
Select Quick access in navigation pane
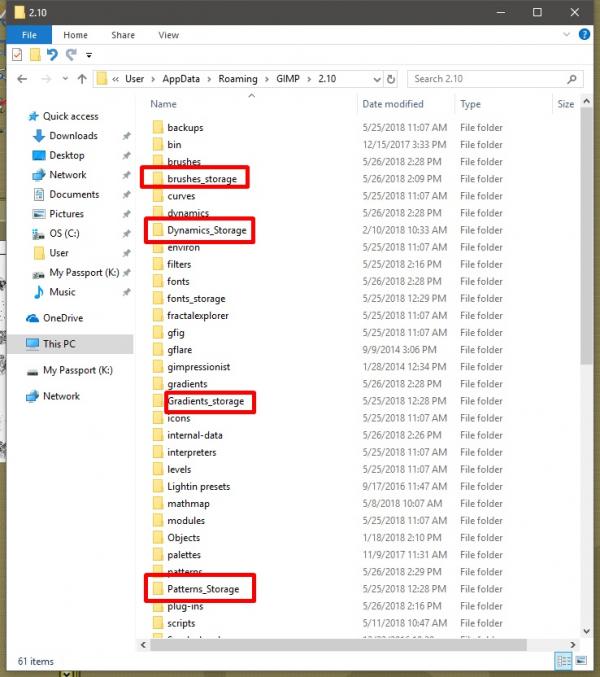click(70, 116)
